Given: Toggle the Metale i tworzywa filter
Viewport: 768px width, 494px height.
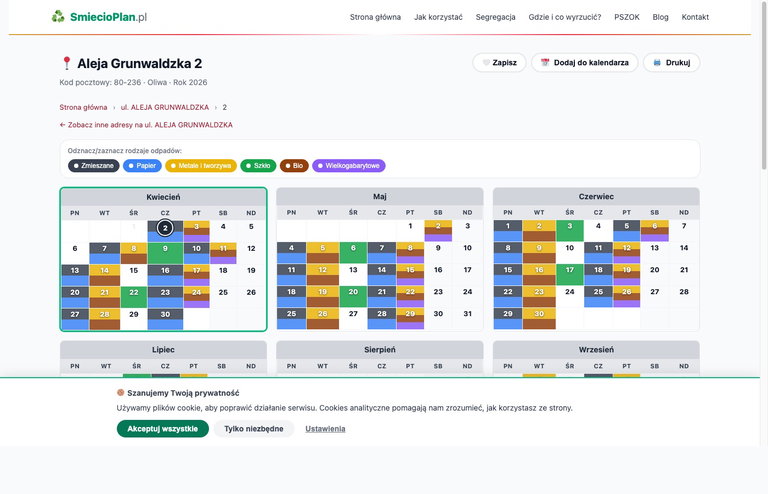Looking at the screenshot, I should (200, 166).
